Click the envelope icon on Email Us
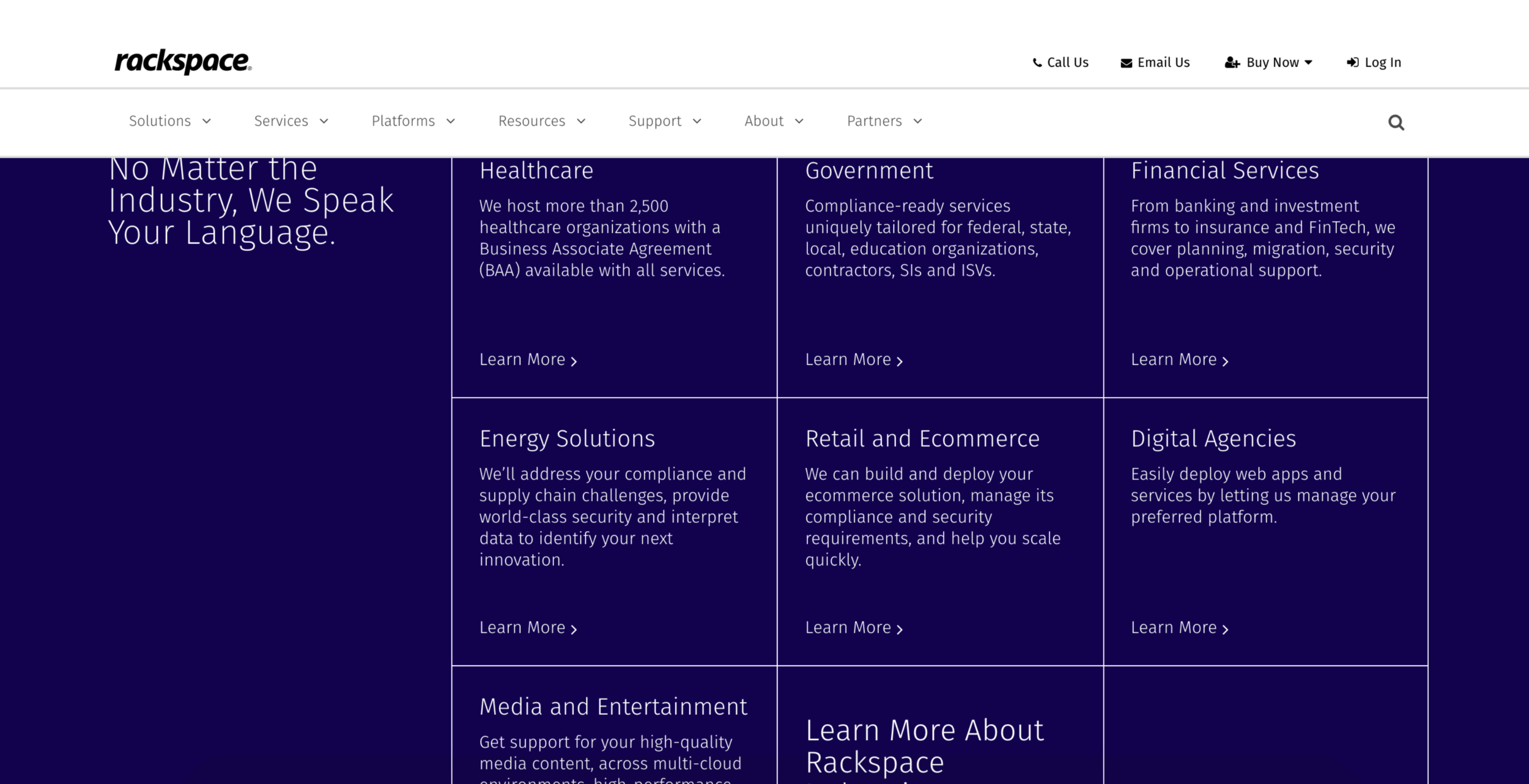Screen dimensions: 1529x784 [x=1125, y=62]
